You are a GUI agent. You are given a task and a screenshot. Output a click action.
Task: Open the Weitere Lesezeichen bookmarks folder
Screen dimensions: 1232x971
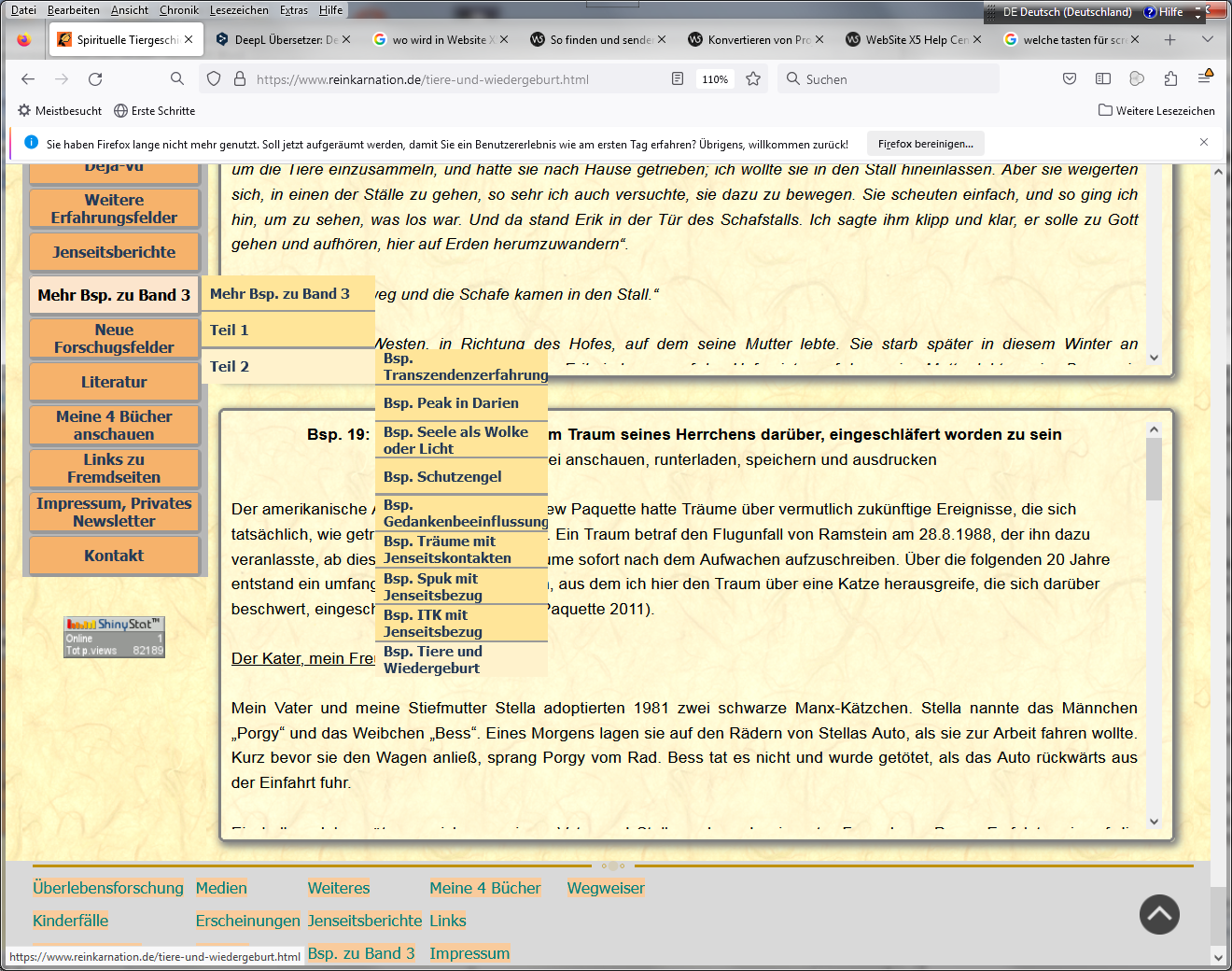pos(1156,110)
